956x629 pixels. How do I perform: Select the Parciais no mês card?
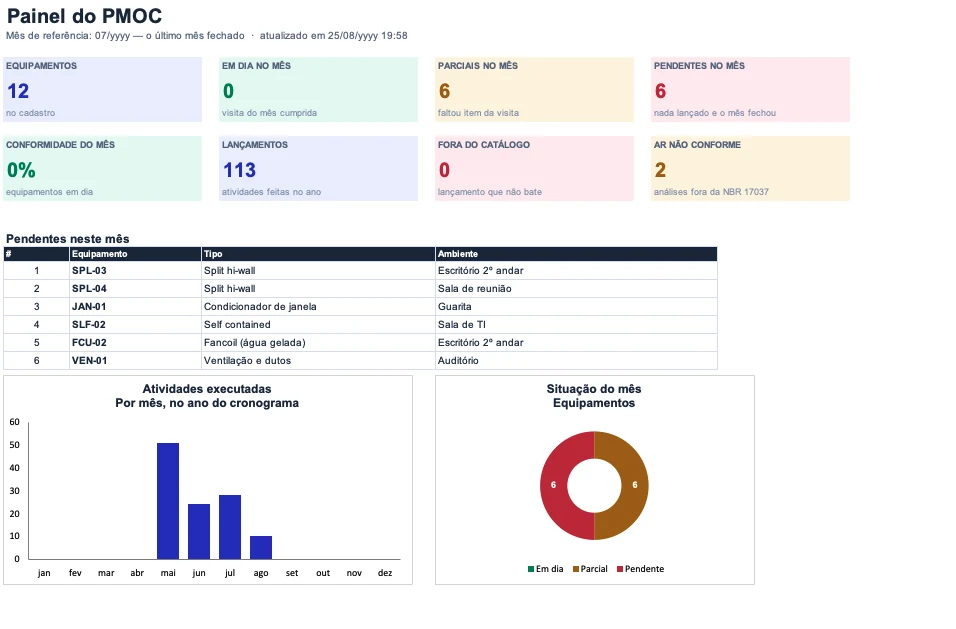point(534,90)
